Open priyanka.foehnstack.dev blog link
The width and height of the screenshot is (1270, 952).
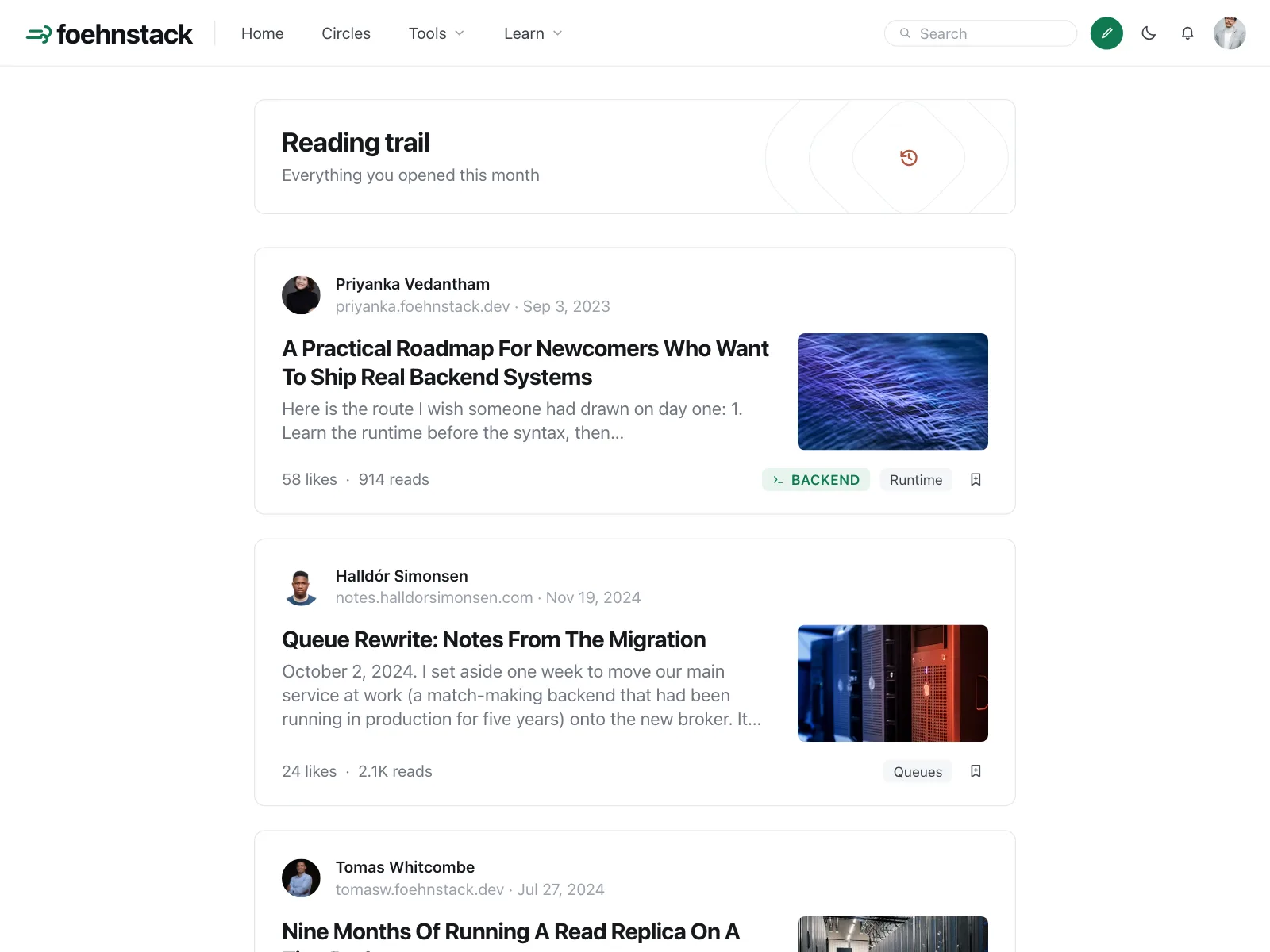coord(423,306)
